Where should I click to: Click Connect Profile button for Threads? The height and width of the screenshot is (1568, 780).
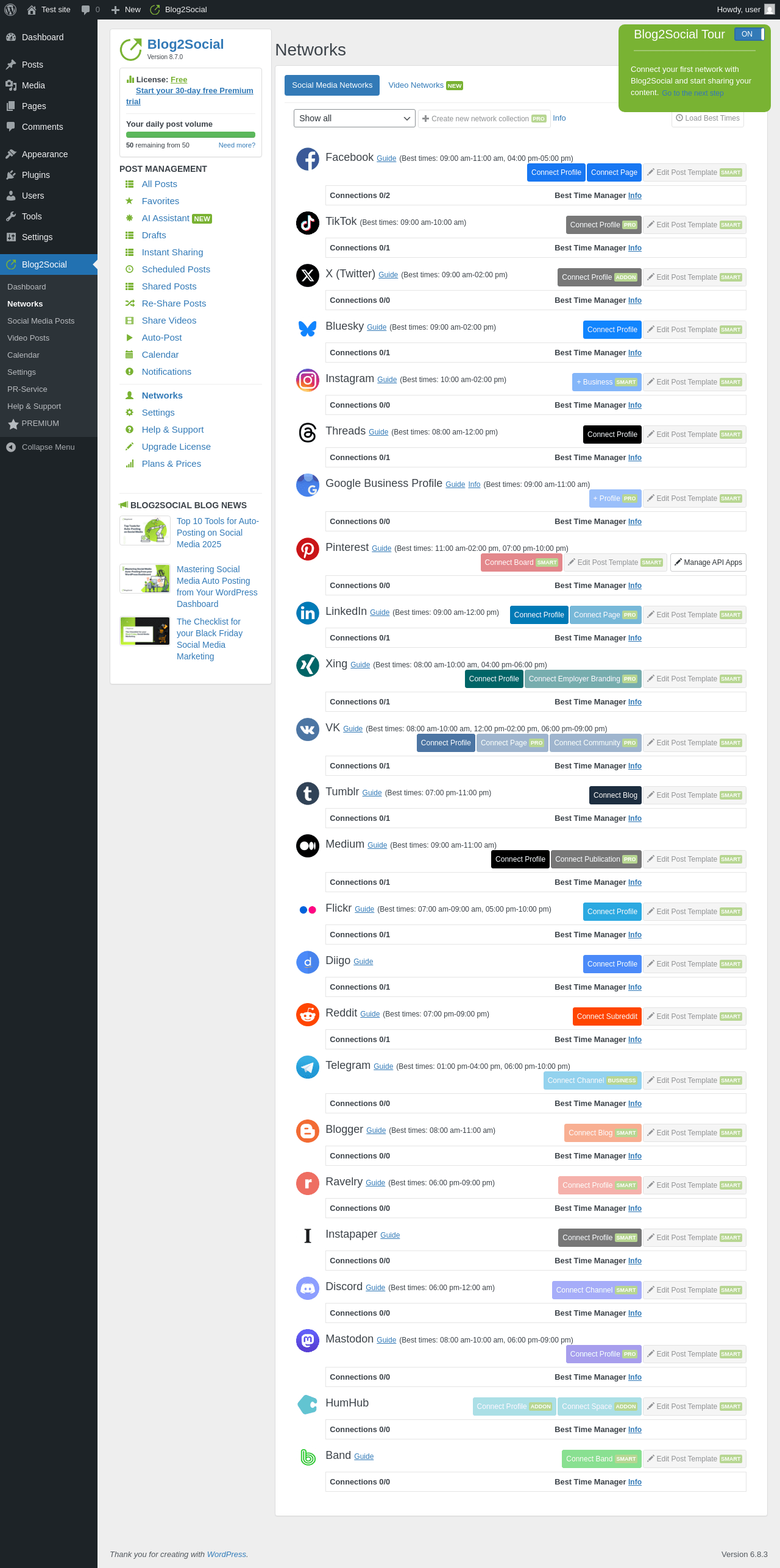coord(612,435)
